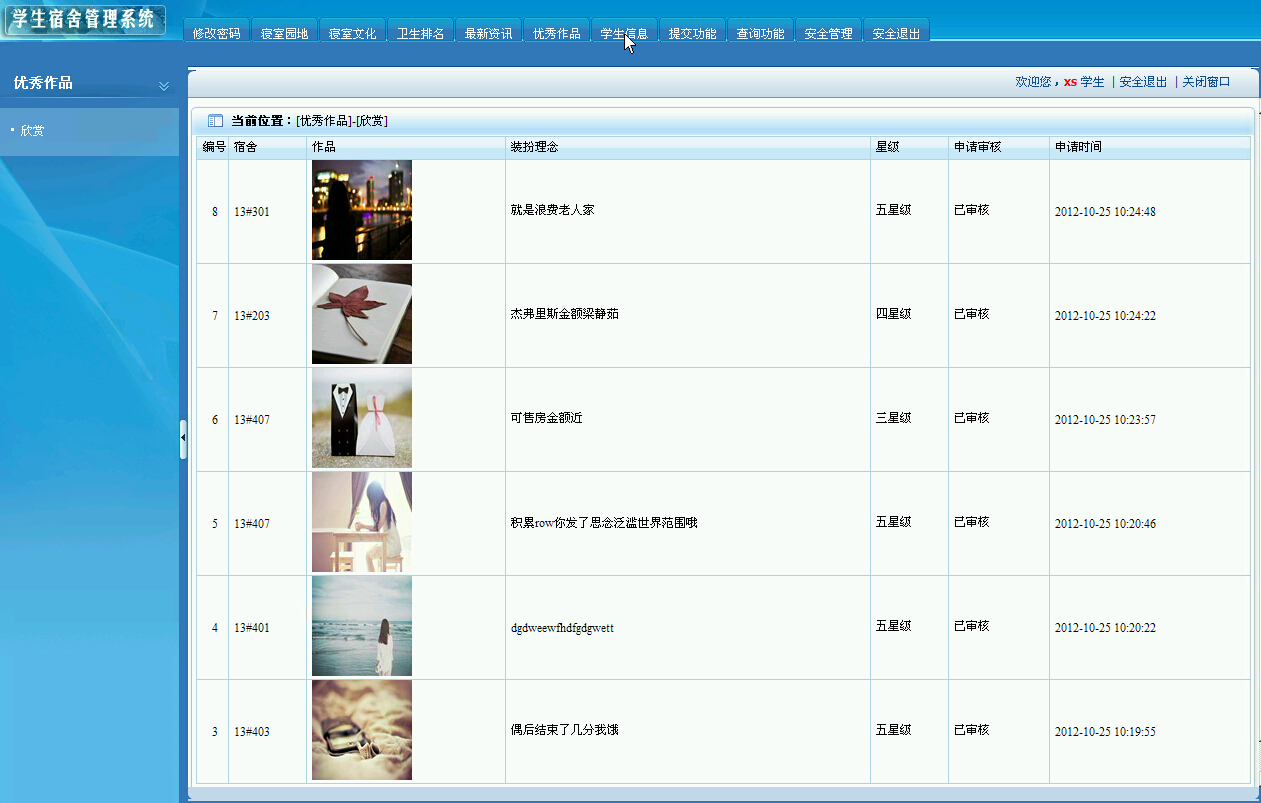Click the 编号 column header
Screen dimensions: 1261x803
click(x=213, y=147)
